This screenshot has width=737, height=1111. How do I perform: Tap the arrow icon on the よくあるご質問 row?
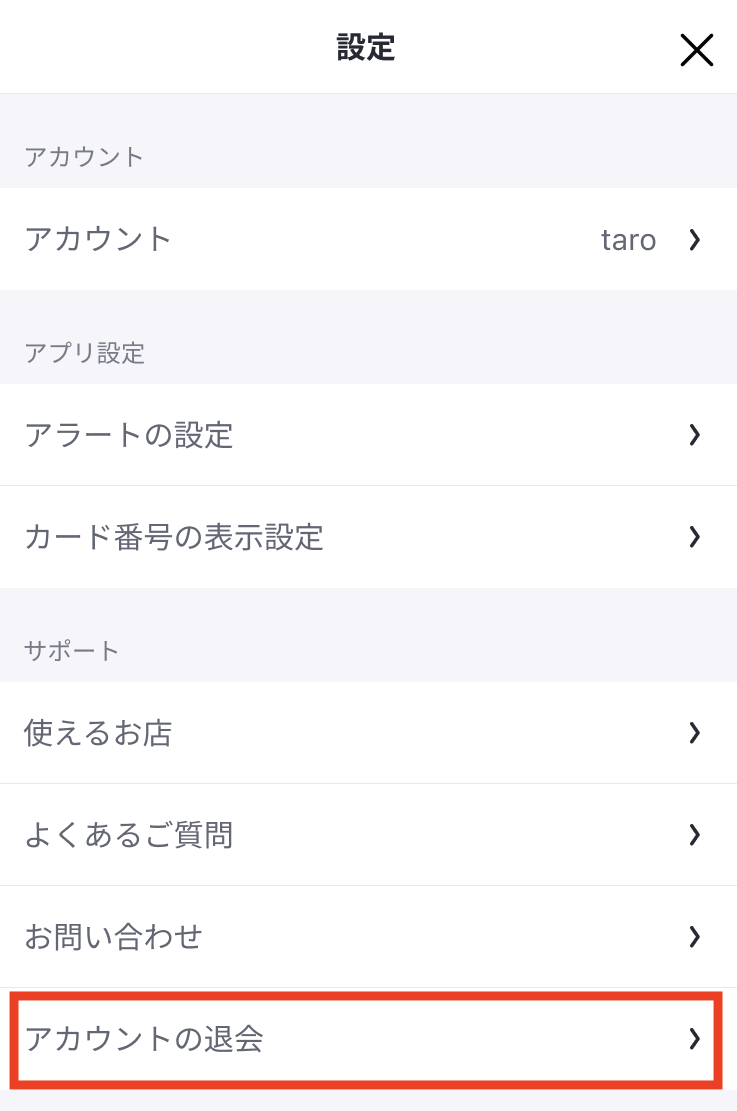[x=694, y=835]
